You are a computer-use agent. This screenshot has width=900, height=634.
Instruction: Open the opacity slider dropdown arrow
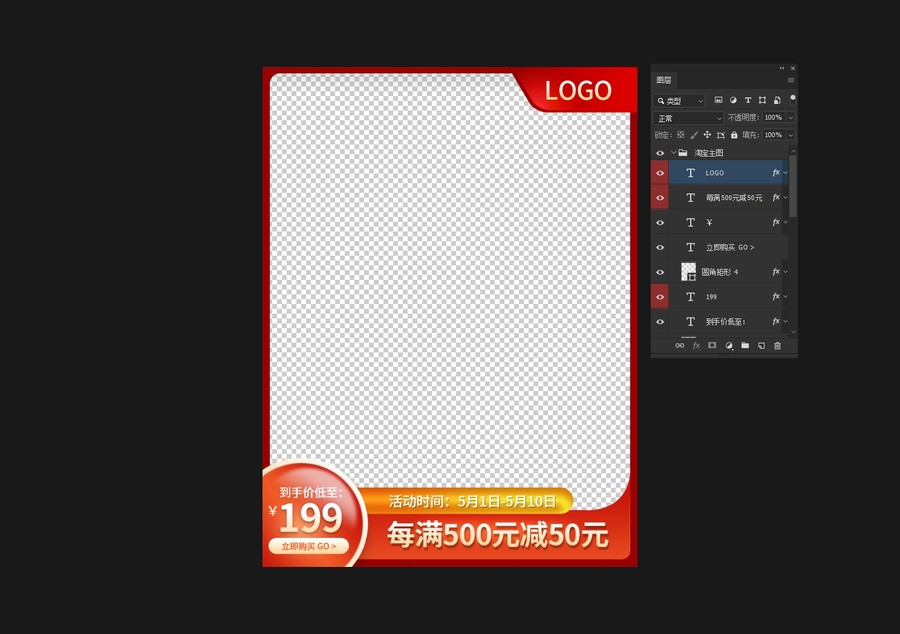point(790,118)
